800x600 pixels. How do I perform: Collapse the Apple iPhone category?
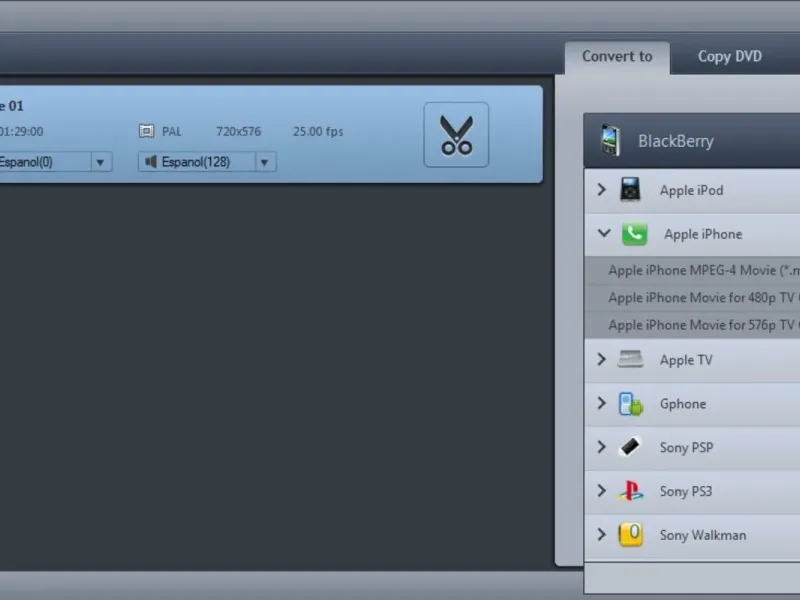click(604, 234)
